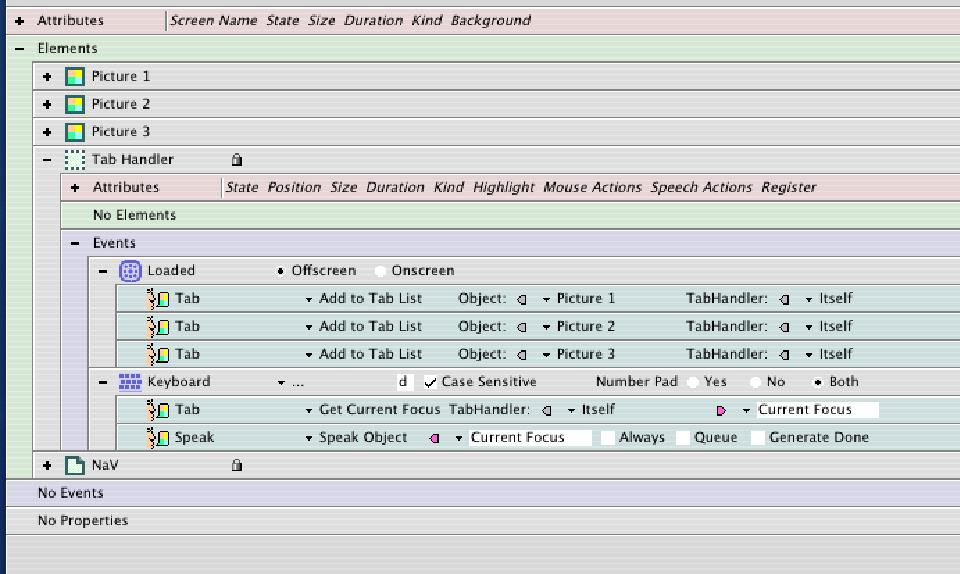960x574 pixels.
Task: Collapse the Tab Handler element
Action: coord(47,160)
